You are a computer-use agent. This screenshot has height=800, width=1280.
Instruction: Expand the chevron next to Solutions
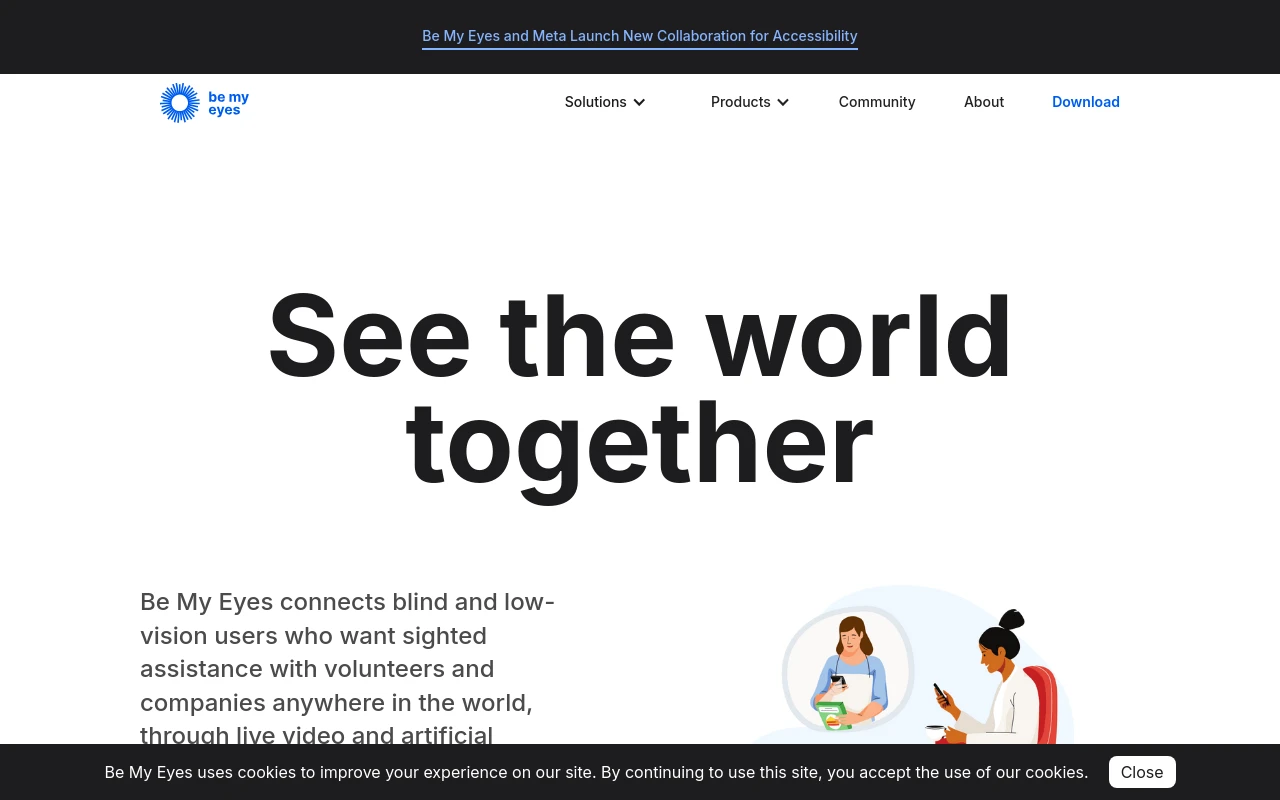coord(639,102)
